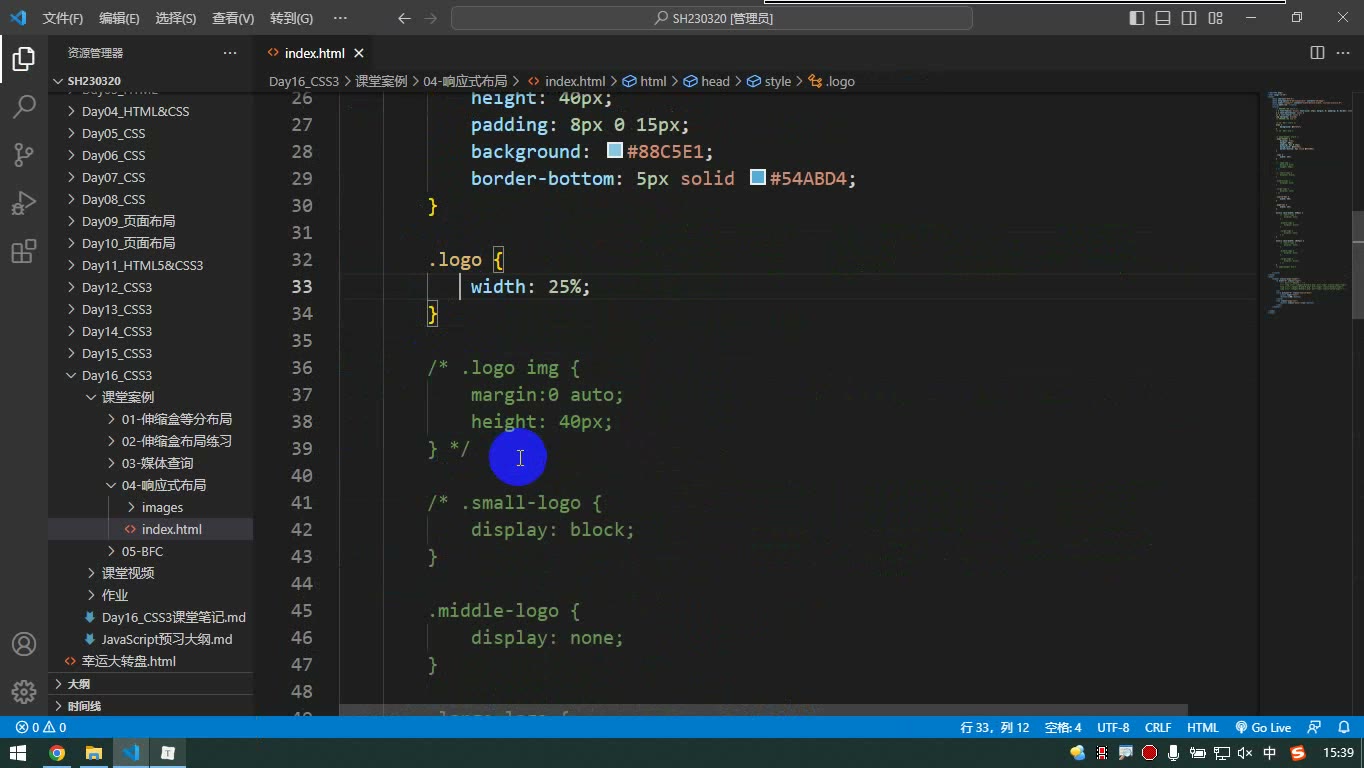Open the Windows Start menu
1364x768 pixels.
point(18,753)
